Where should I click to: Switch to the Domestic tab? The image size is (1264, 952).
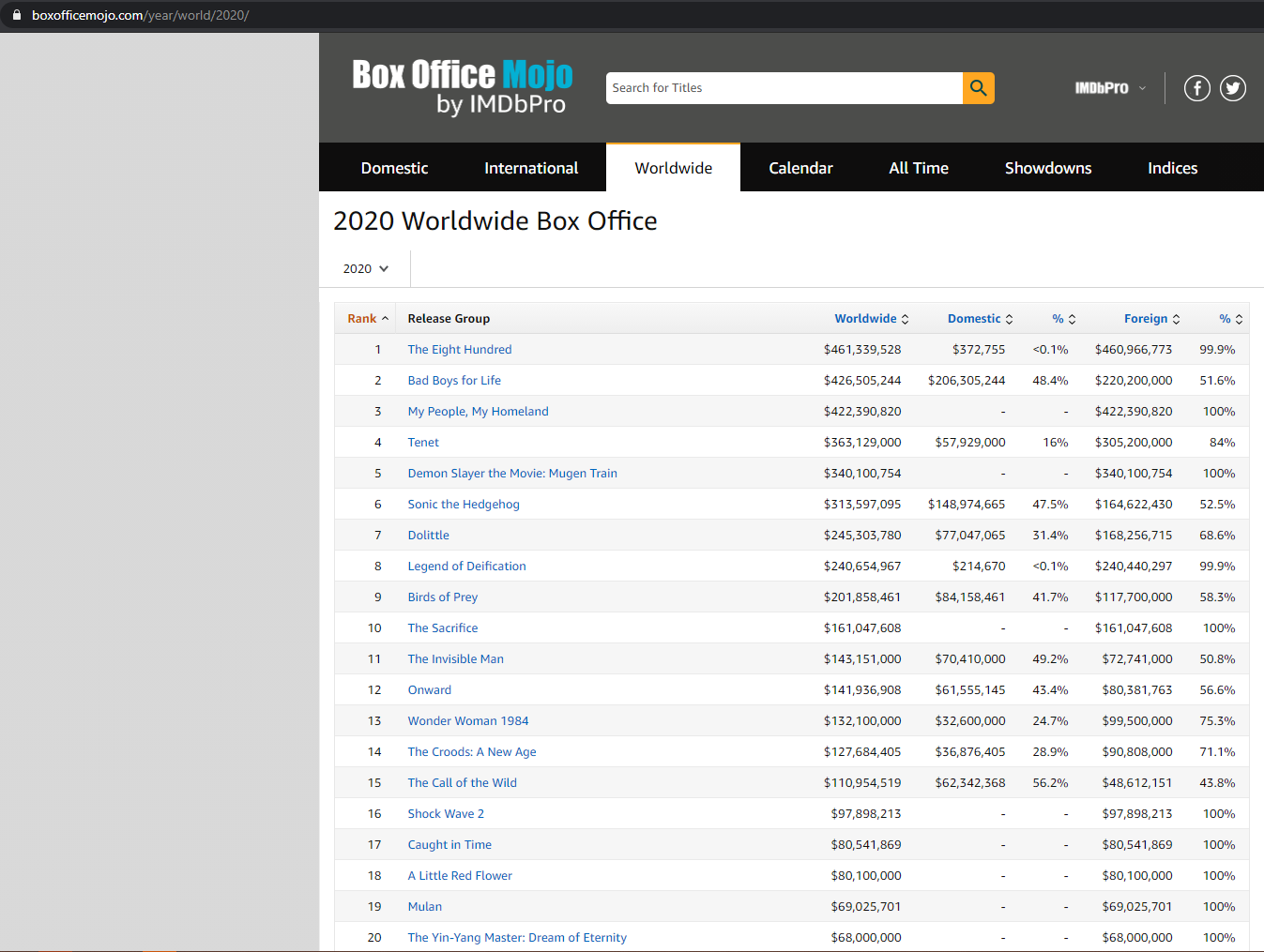click(x=394, y=168)
